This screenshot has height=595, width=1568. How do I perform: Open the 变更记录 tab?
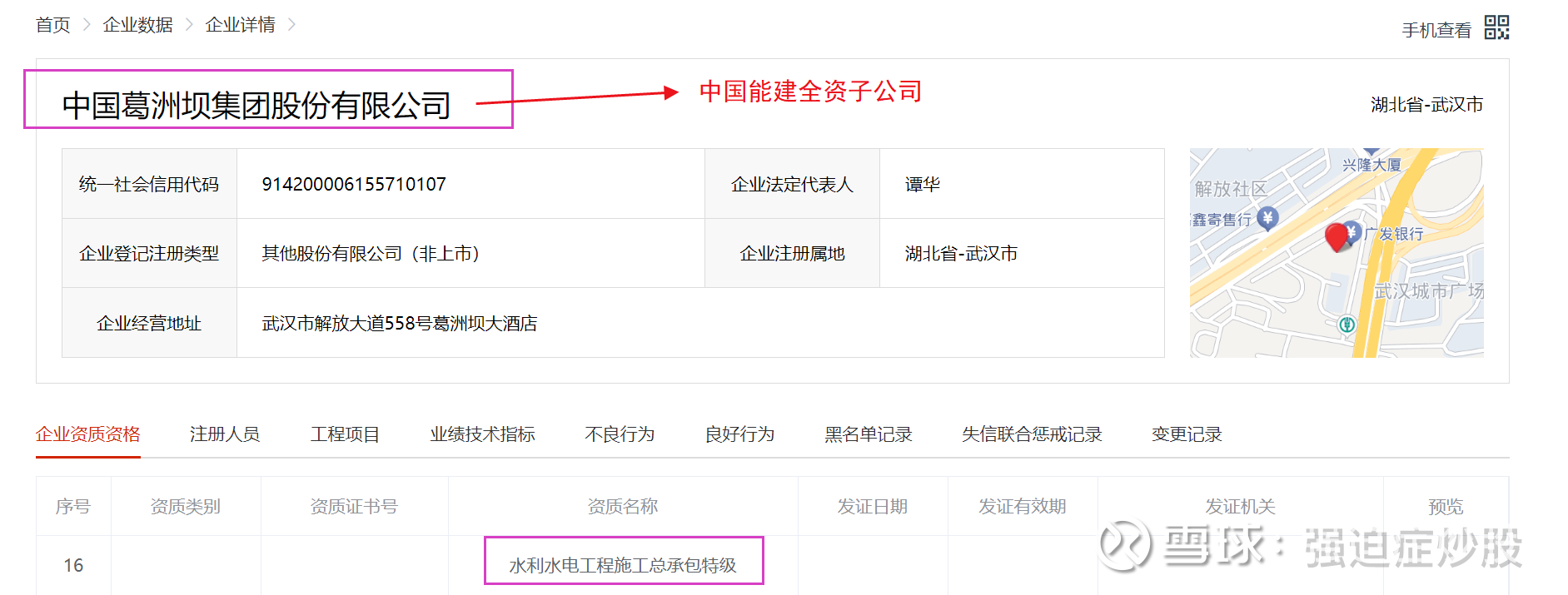point(1187,434)
